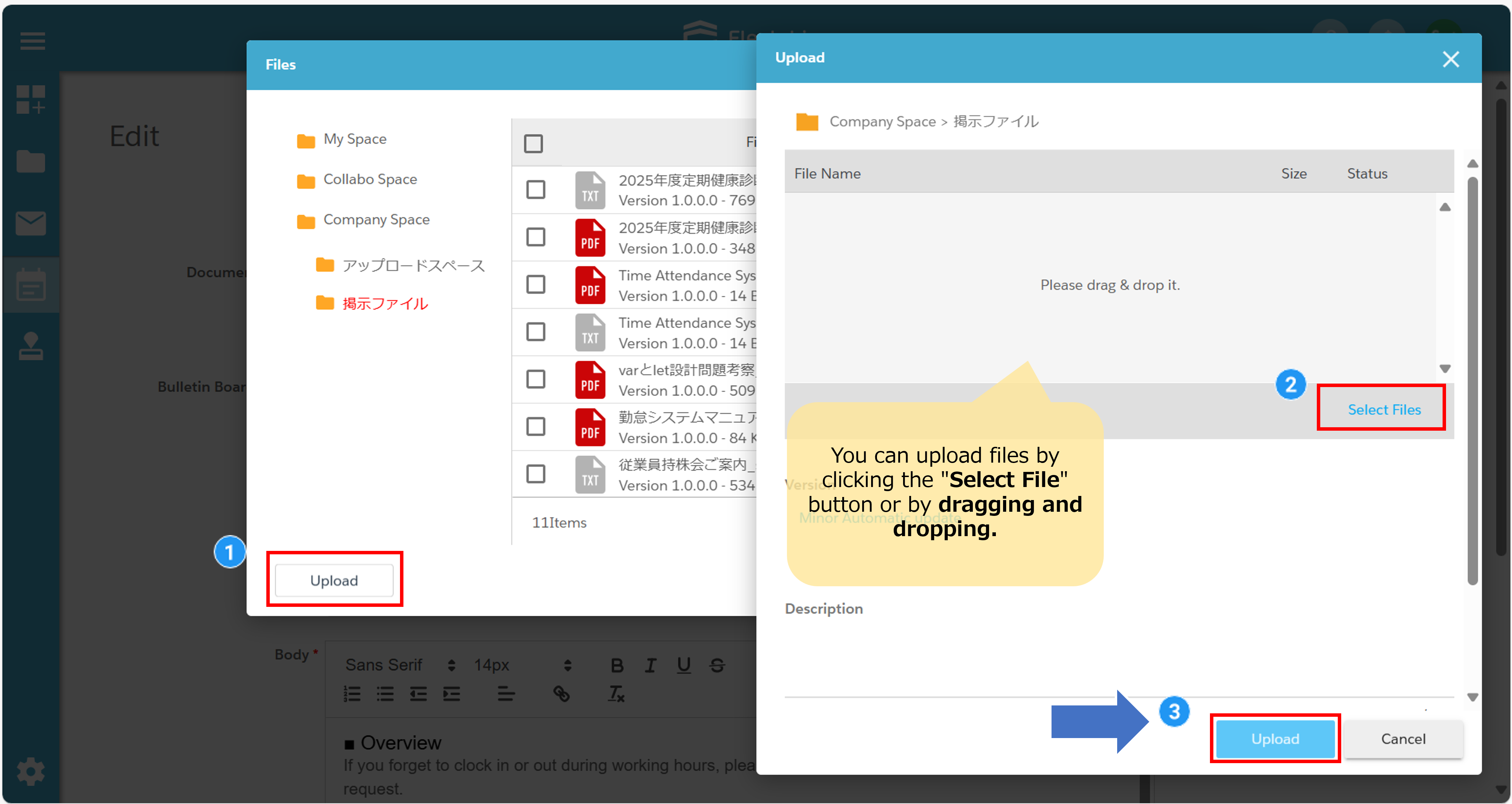This screenshot has width=1512, height=804.
Task: Decrease indent in the Body editor
Action: click(419, 694)
